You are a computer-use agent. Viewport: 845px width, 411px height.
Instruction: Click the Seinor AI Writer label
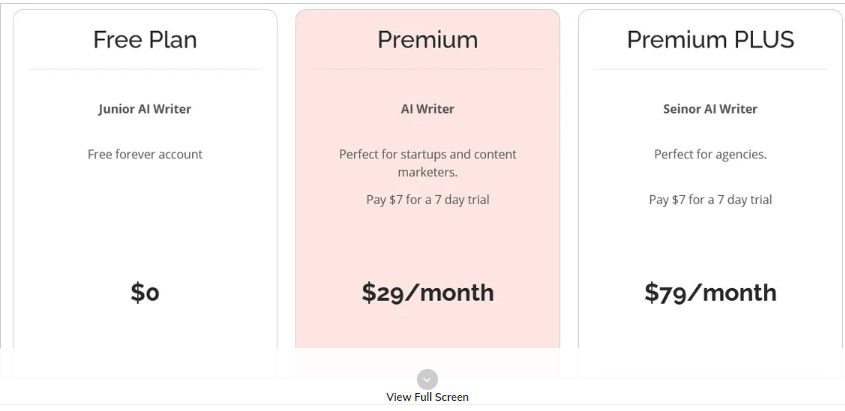(710, 109)
